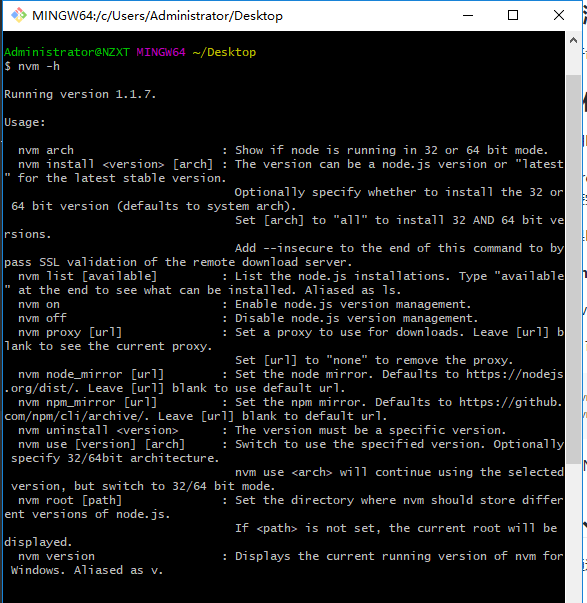This screenshot has height=603, width=587.
Task: Click the nvm list [available] command text
Action: click(x=87, y=276)
